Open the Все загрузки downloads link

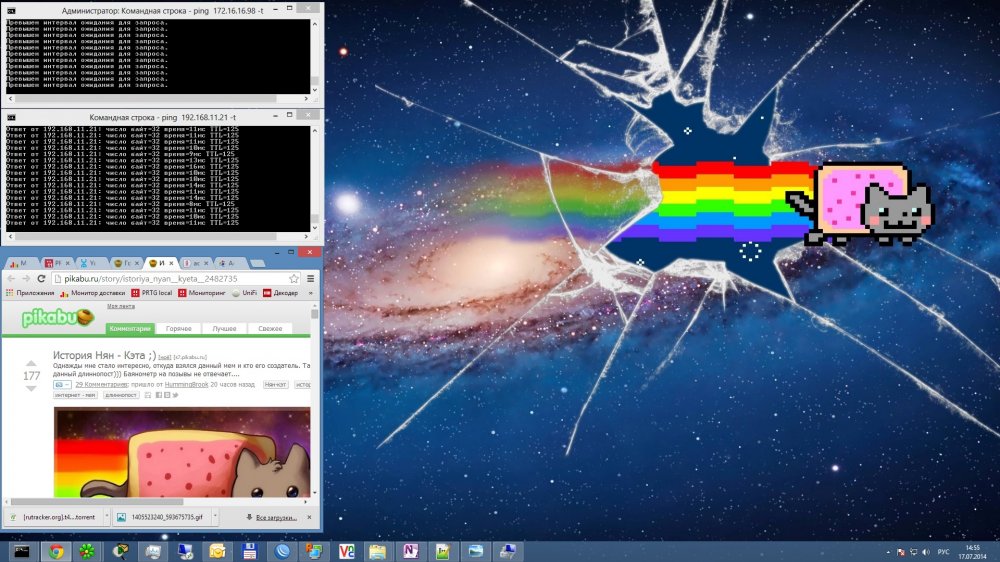click(276, 517)
